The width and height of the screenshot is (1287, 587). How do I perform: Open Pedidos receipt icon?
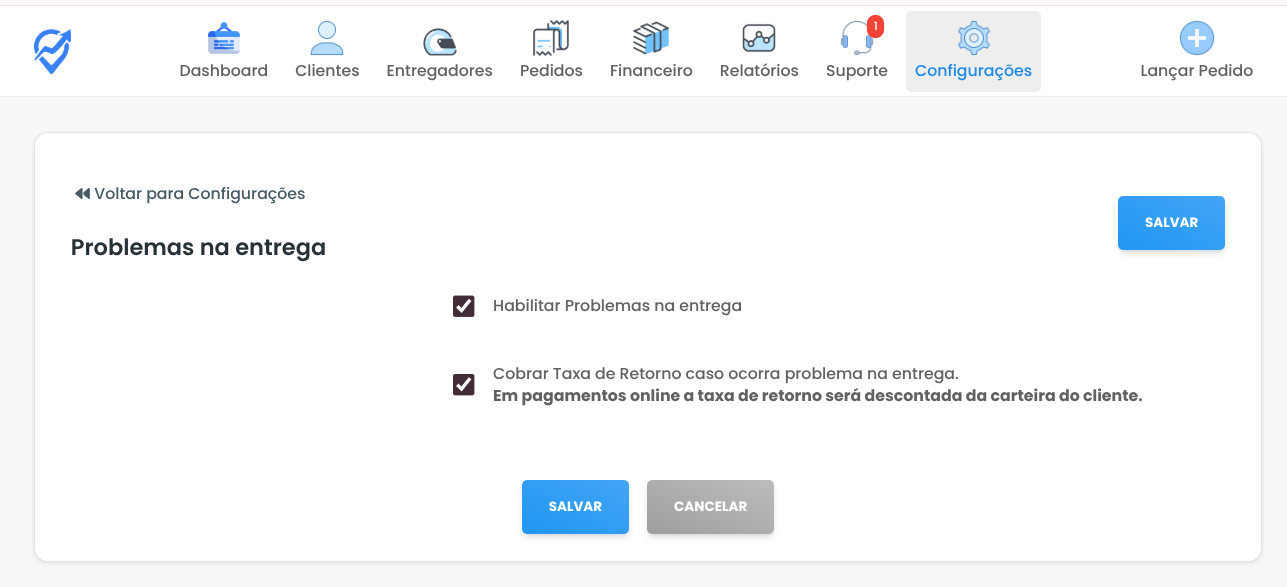click(x=551, y=40)
